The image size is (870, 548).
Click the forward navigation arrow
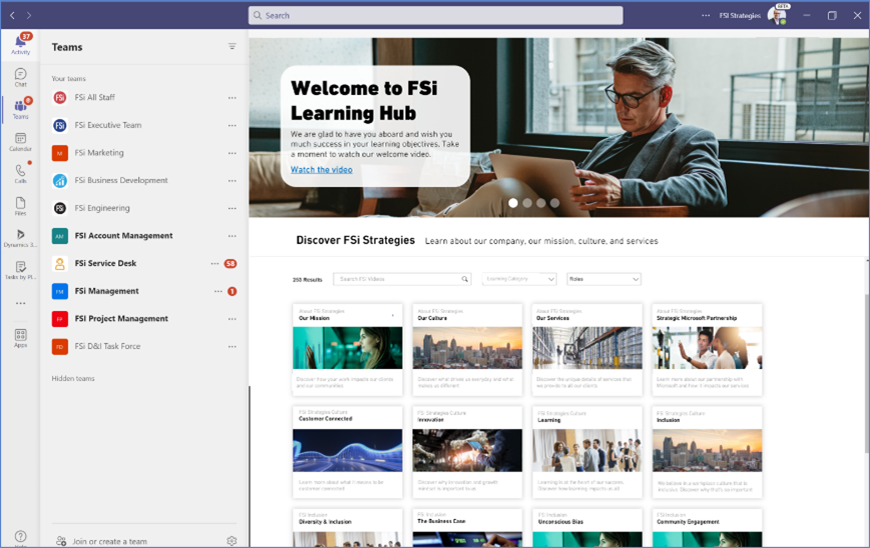[29, 16]
